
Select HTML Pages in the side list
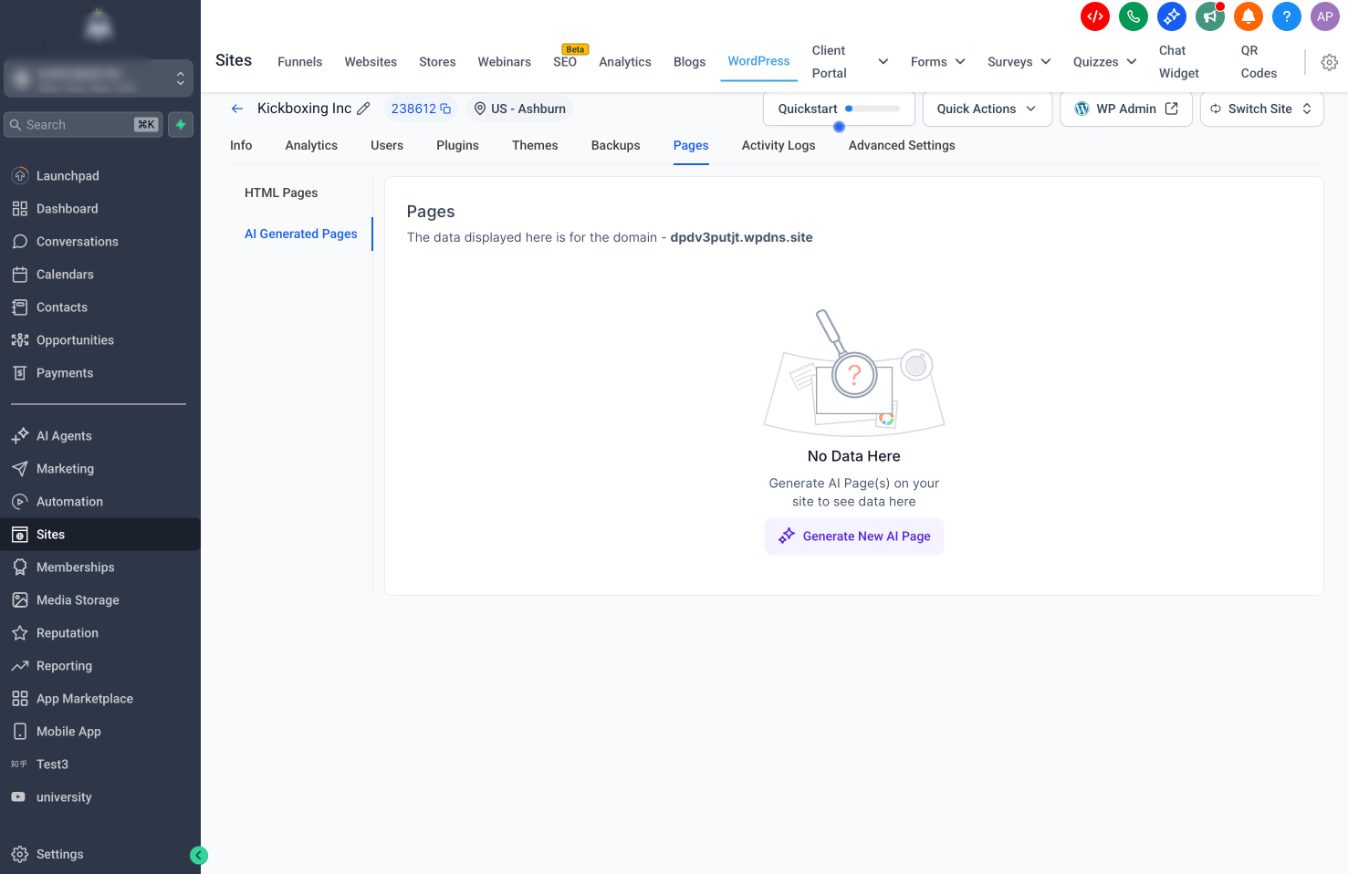(x=281, y=193)
